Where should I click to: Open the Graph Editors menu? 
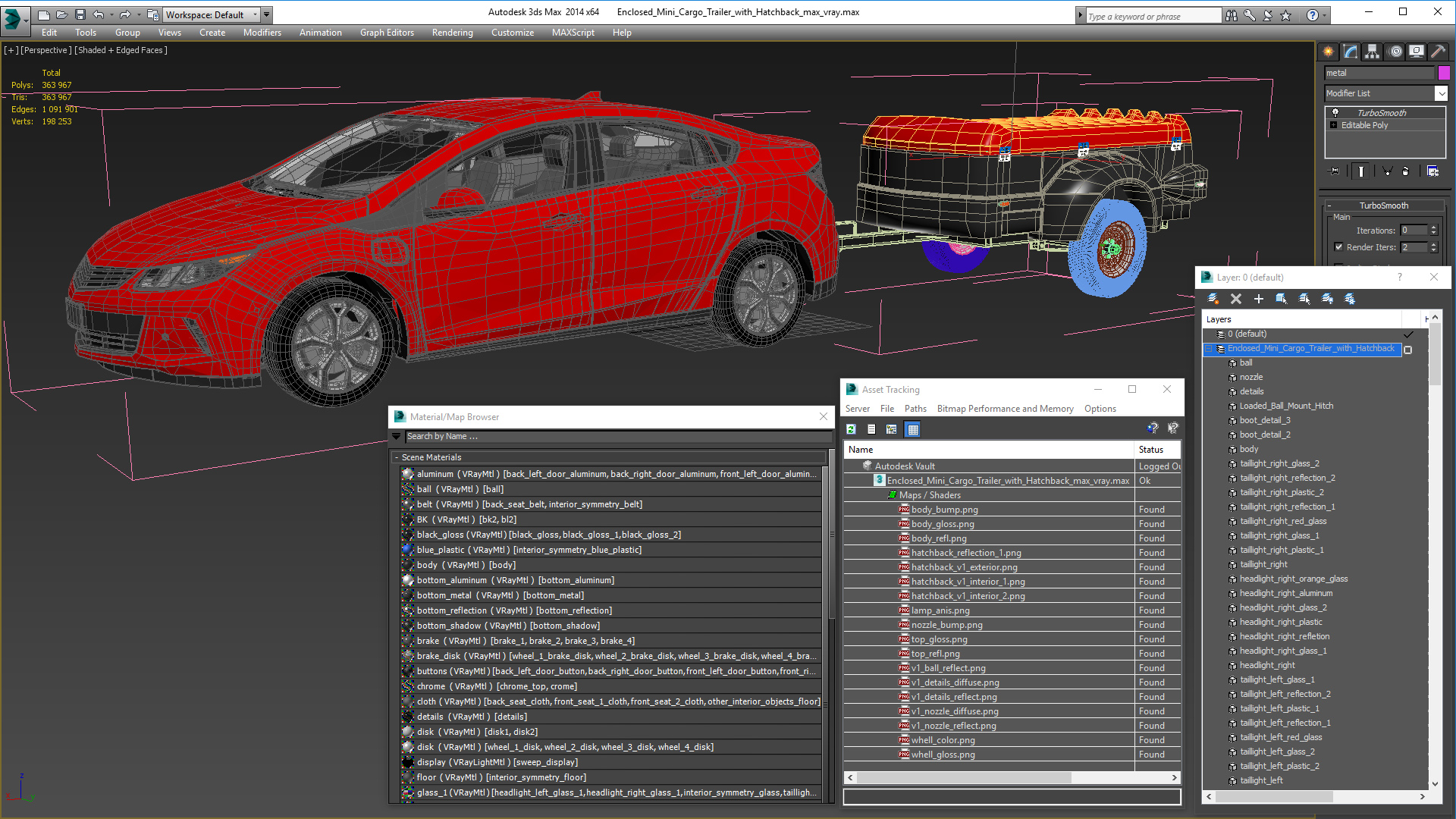pos(387,33)
